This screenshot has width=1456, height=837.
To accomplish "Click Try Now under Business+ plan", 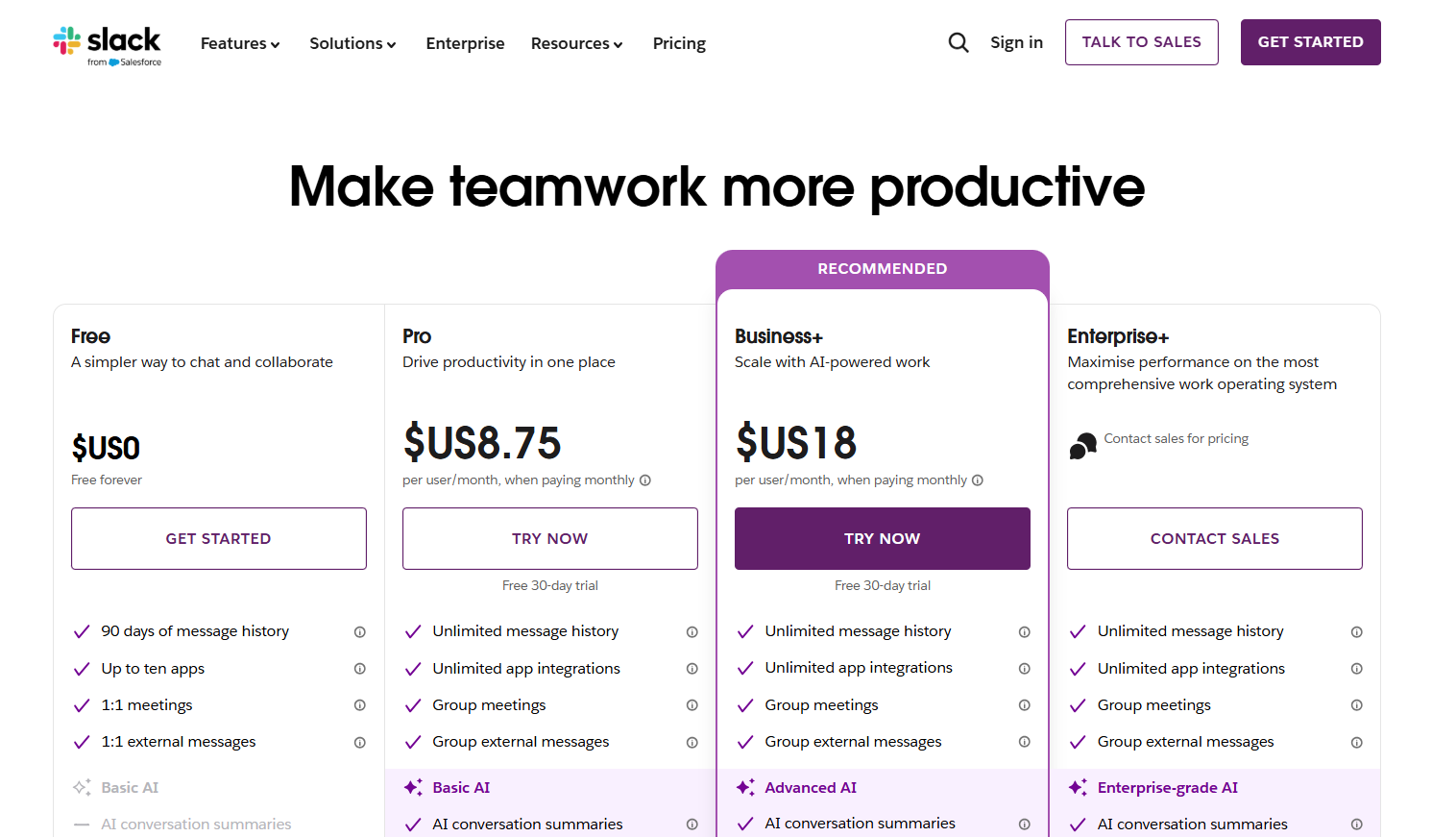I will click(882, 538).
